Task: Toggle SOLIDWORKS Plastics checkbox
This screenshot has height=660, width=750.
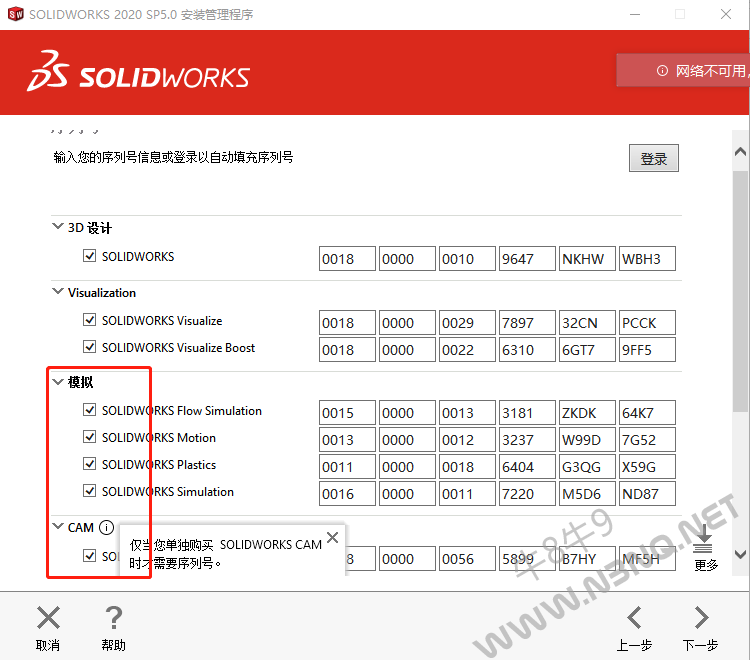Action: click(x=89, y=464)
